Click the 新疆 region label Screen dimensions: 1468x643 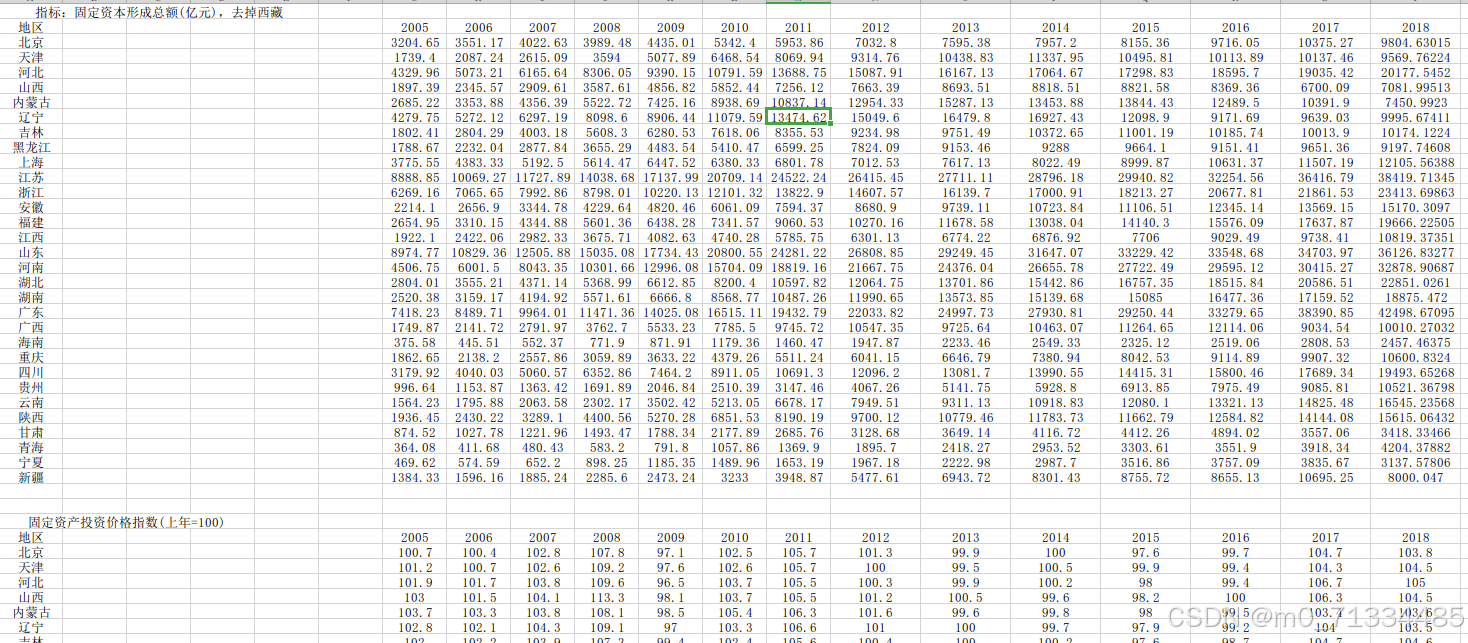tap(31, 477)
